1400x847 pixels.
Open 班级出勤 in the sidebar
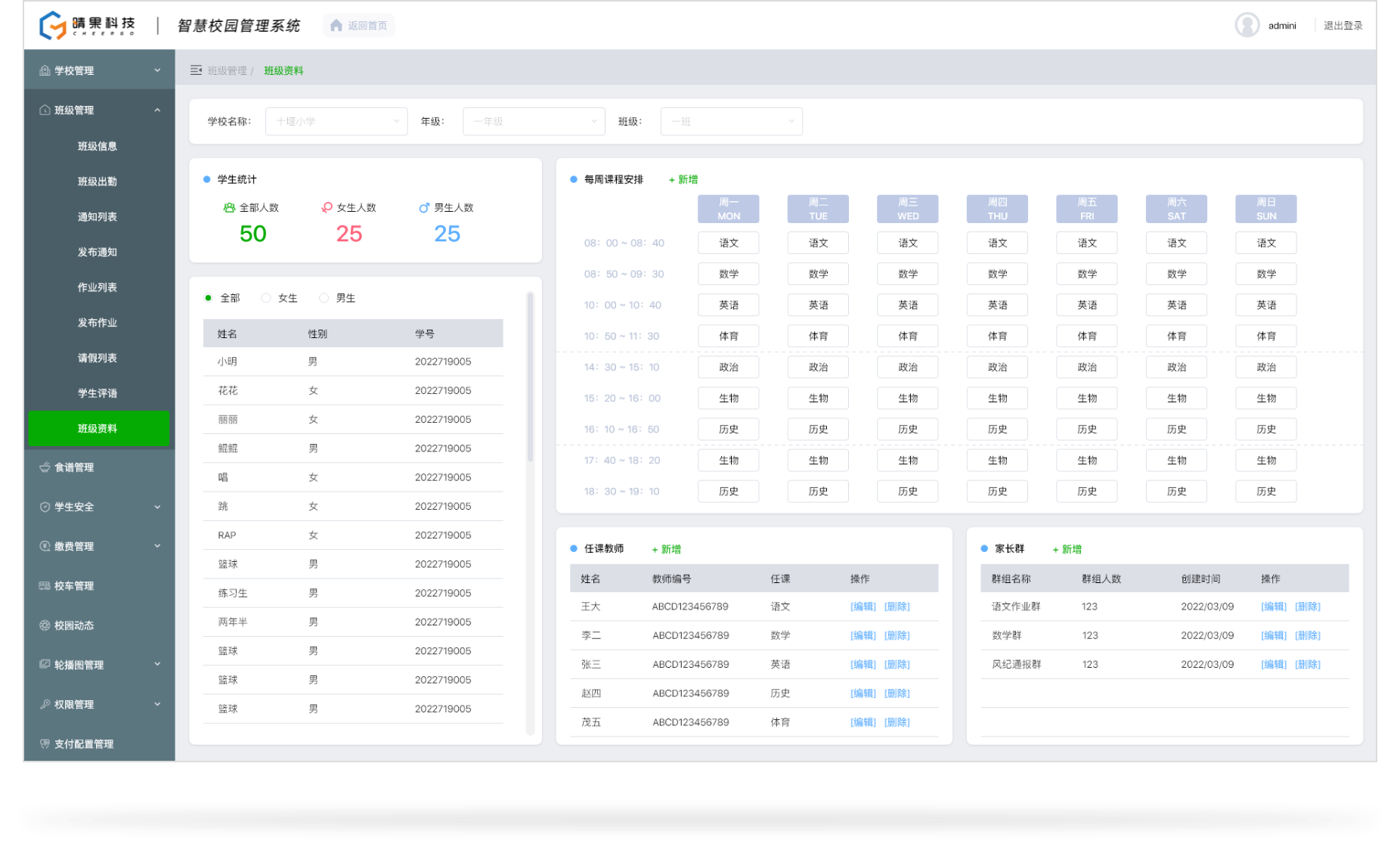pyautogui.click(x=98, y=181)
